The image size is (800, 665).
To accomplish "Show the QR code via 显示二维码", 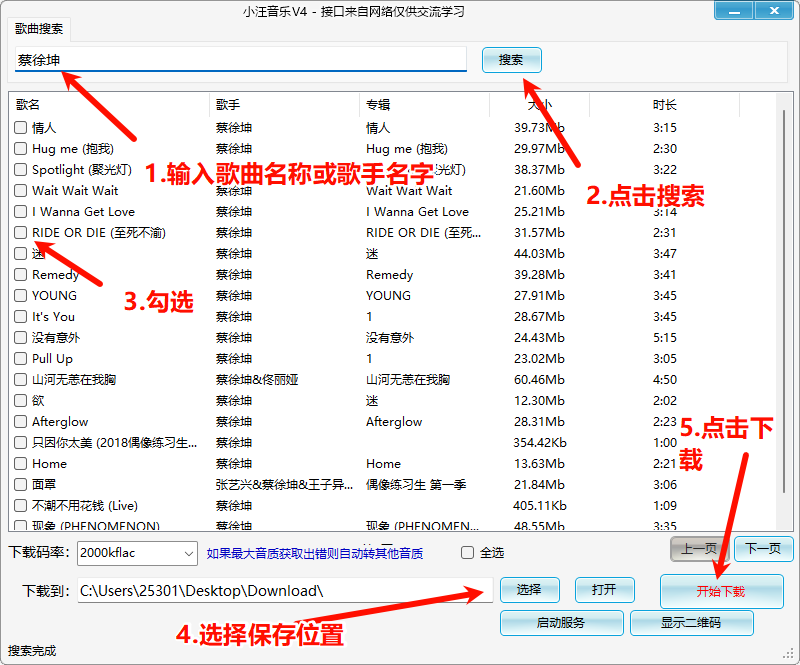I will (x=690, y=623).
